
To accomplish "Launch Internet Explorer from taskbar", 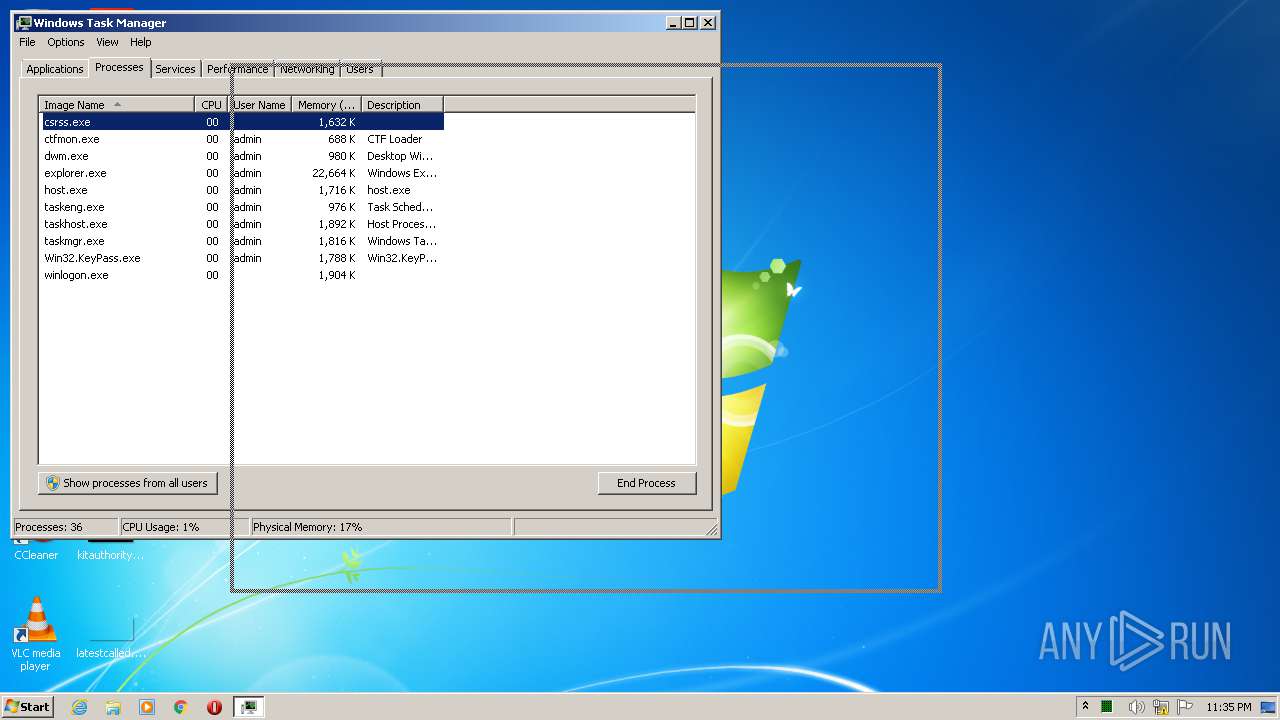I will point(80,707).
